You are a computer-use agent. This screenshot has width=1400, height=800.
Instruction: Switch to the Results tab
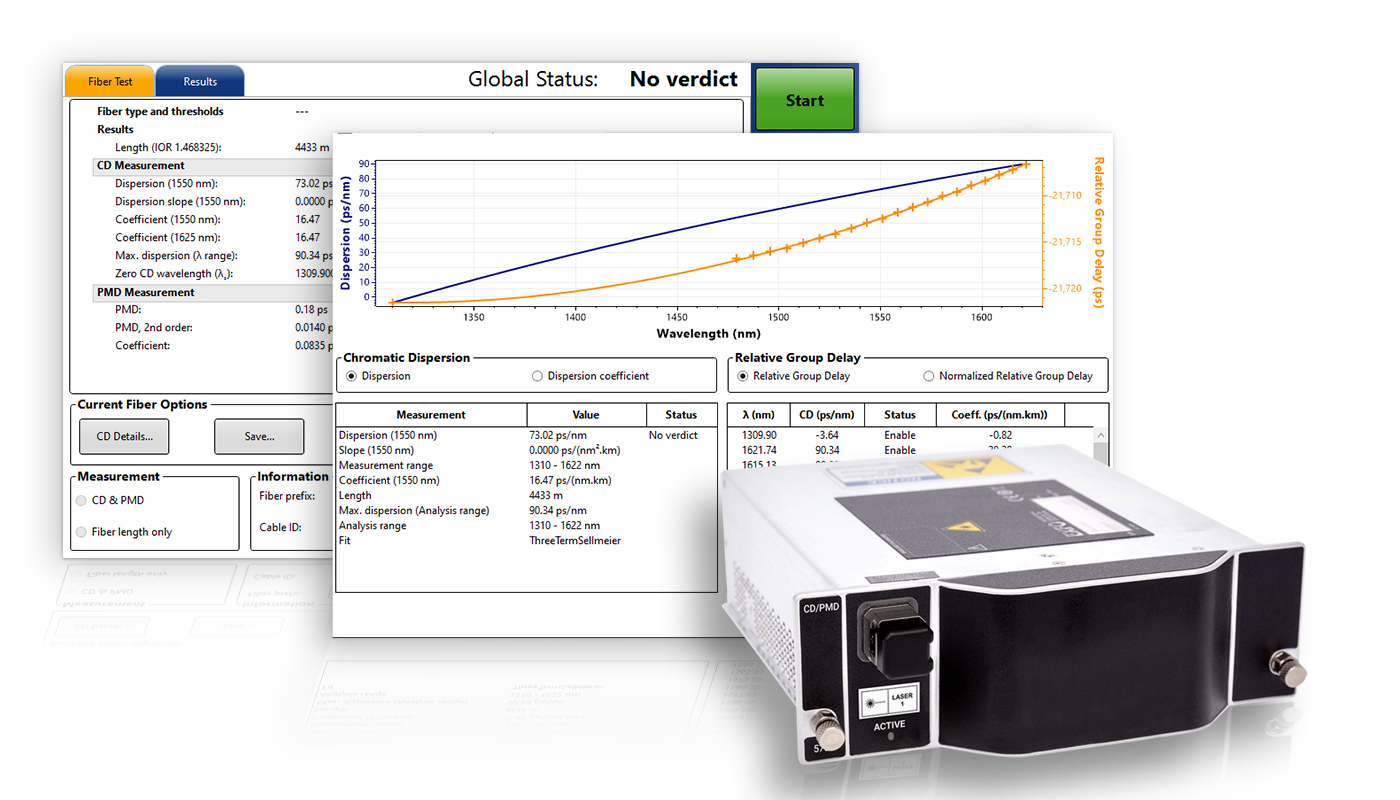coord(199,80)
